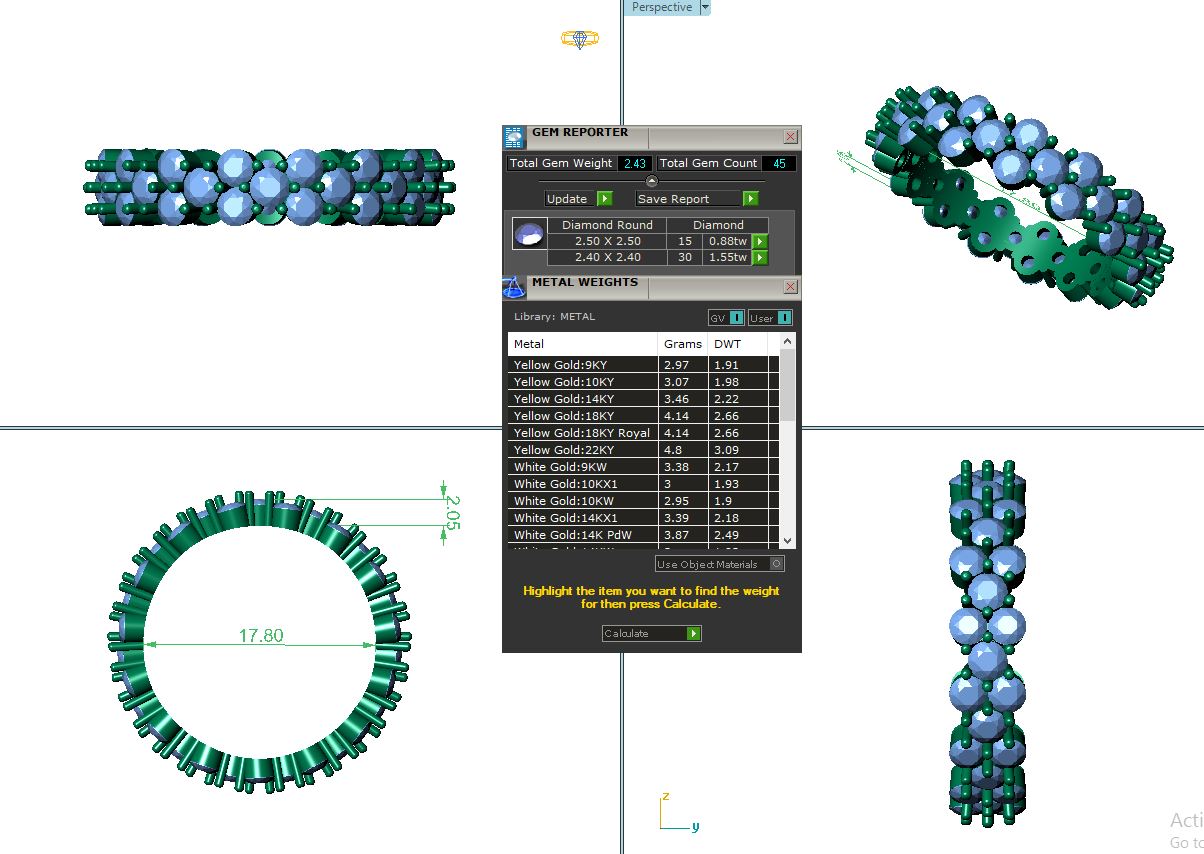Select the Yellow Gold:9KY row

click(643, 365)
